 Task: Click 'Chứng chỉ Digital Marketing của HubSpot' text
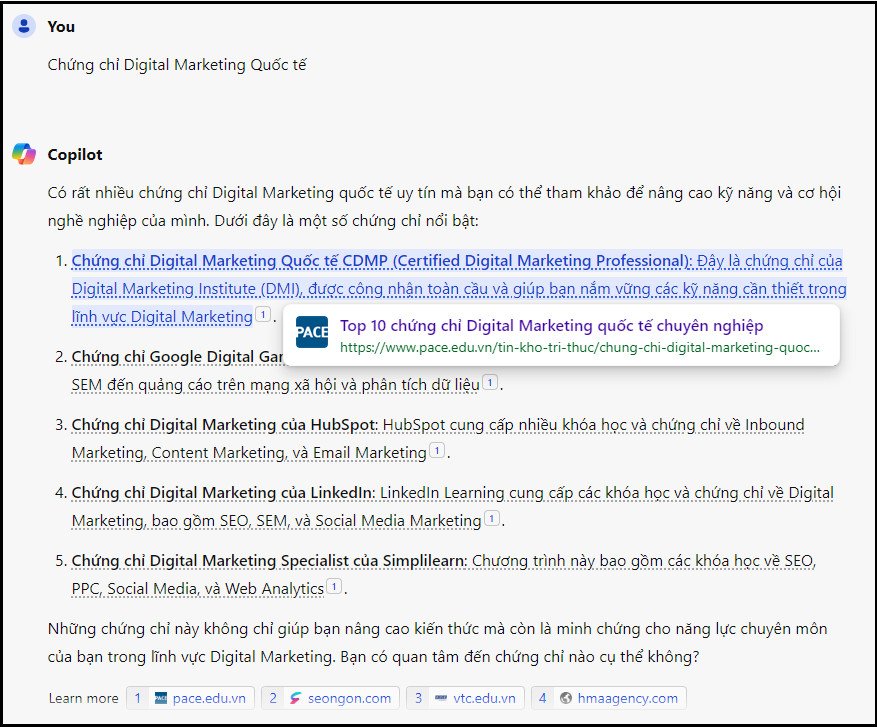pos(225,425)
